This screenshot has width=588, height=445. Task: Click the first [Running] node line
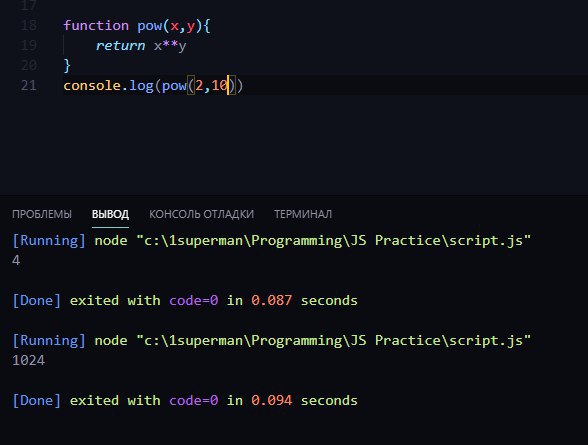[272, 240]
